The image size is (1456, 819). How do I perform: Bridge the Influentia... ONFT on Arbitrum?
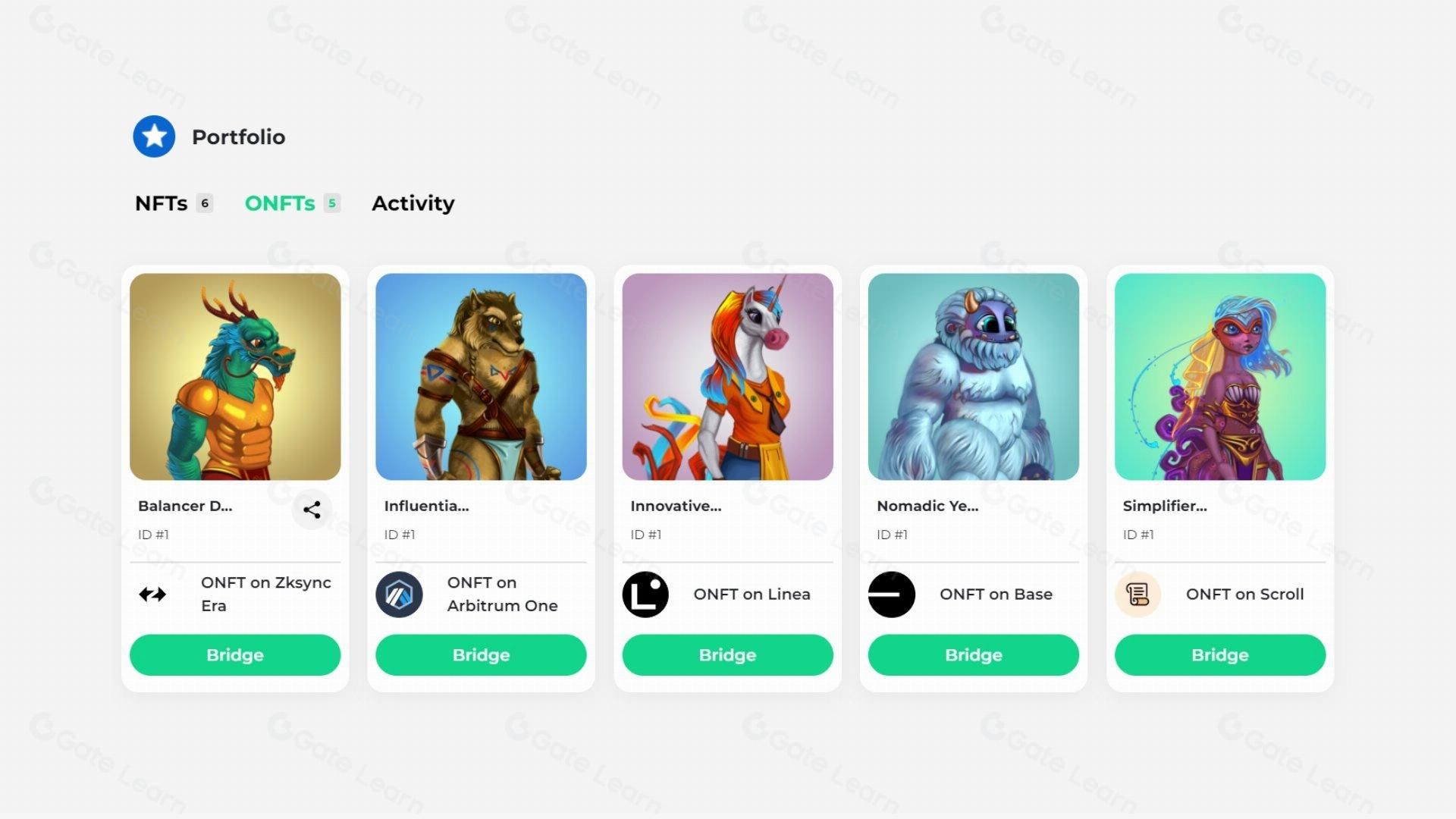pyautogui.click(x=481, y=655)
